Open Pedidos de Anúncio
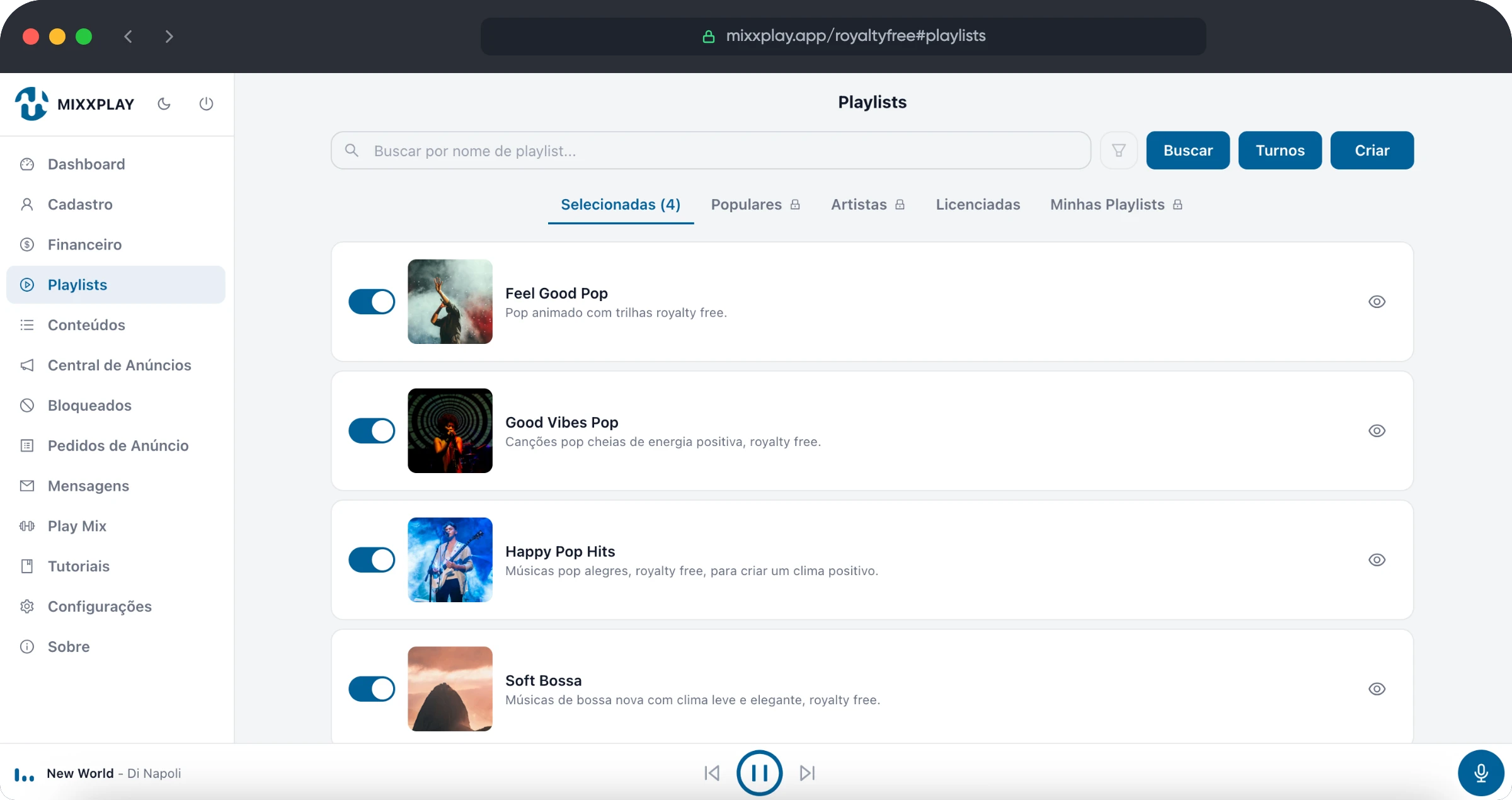Screen dimensions: 1512x800 [x=116, y=446]
